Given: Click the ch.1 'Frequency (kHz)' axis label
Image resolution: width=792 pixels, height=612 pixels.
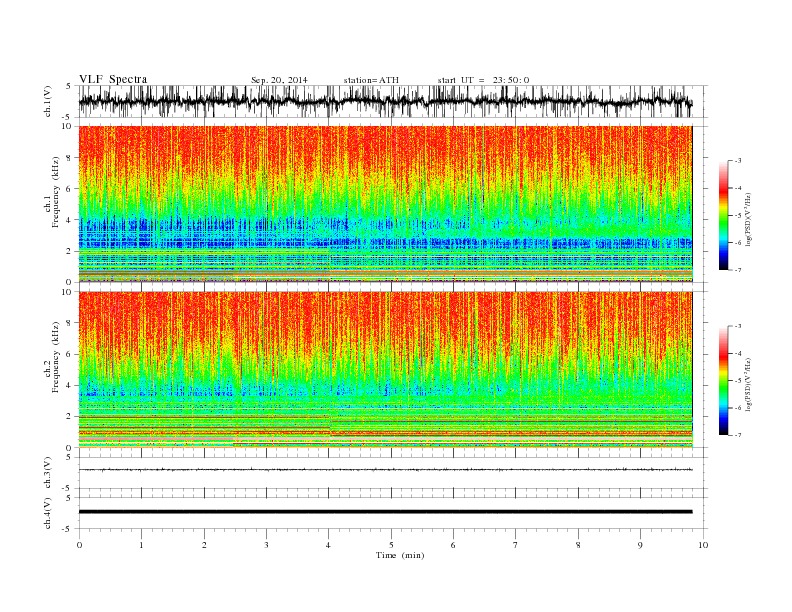Looking at the screenshot, I should click(x=55, y=192).
